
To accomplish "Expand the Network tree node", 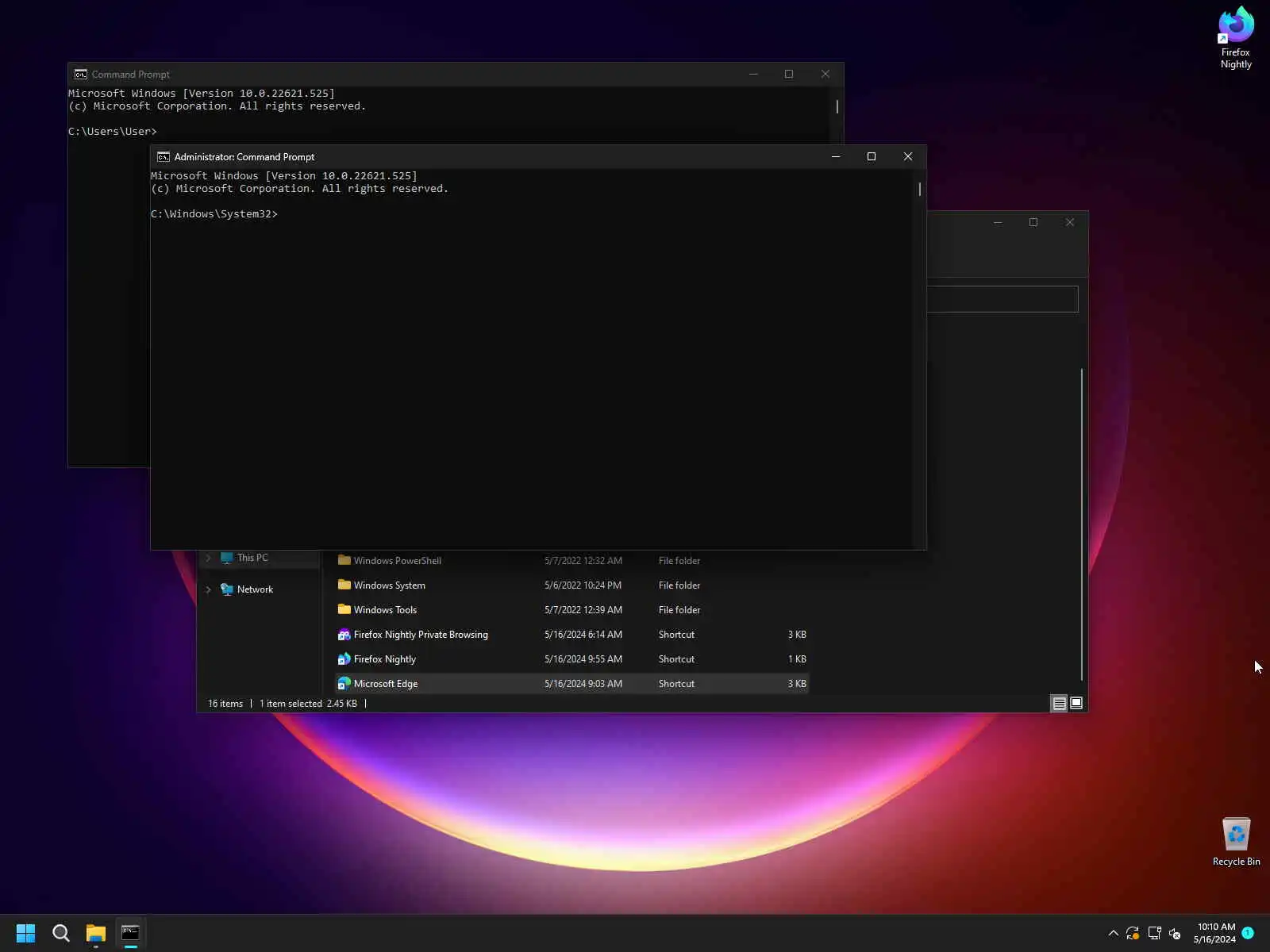I will coord(208,589).
